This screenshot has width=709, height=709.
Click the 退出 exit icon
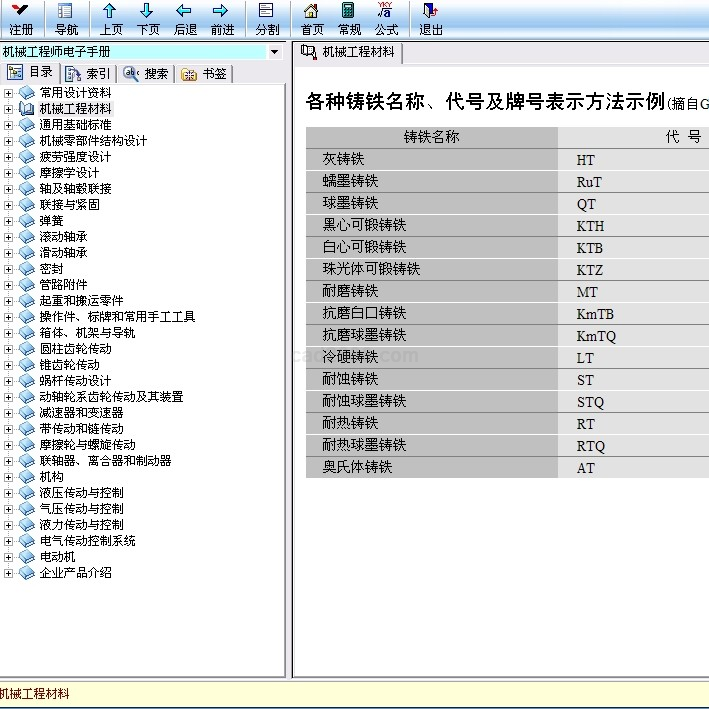point(431,18)
